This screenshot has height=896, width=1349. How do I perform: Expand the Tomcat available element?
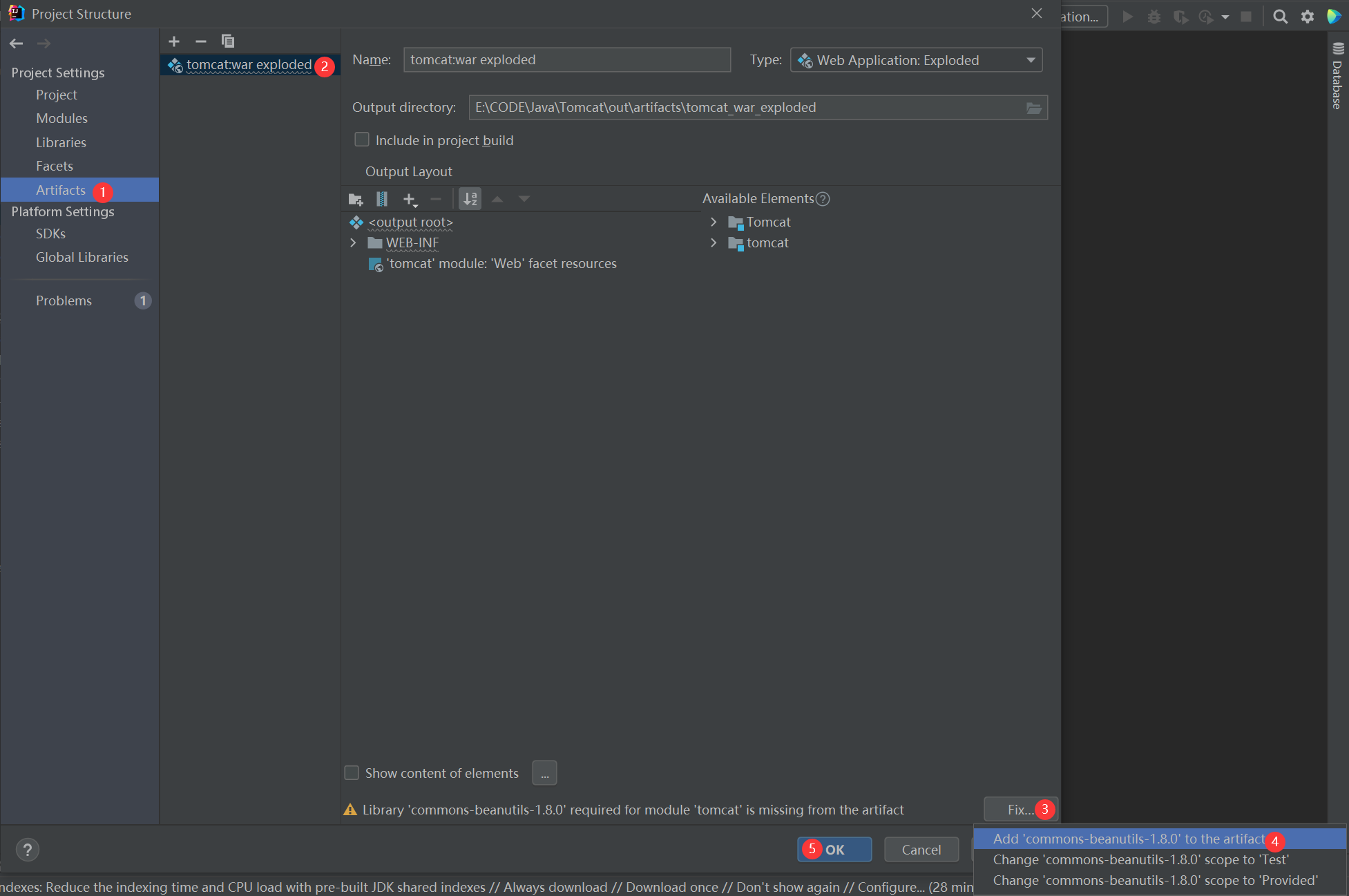(x=714, y=222)
